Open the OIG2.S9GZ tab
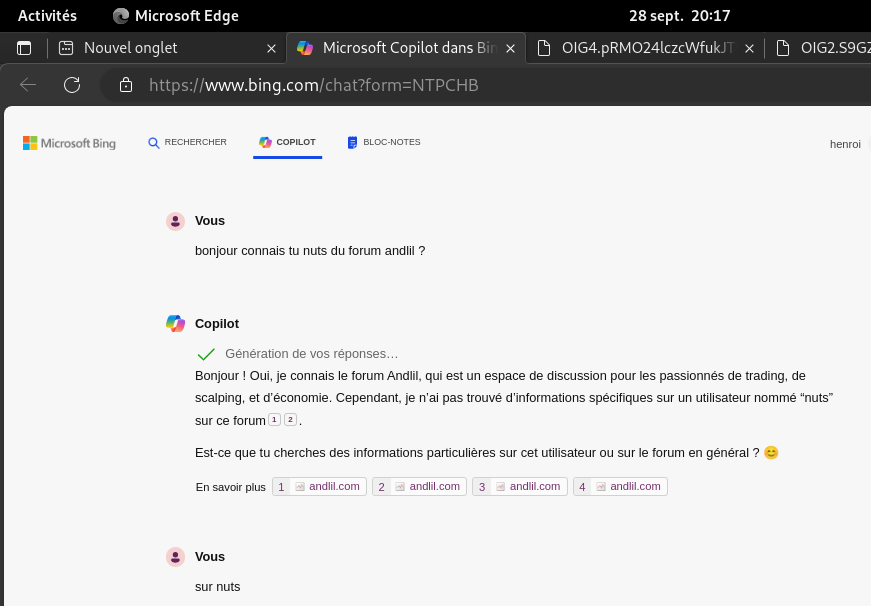 [x=825, y=48]
